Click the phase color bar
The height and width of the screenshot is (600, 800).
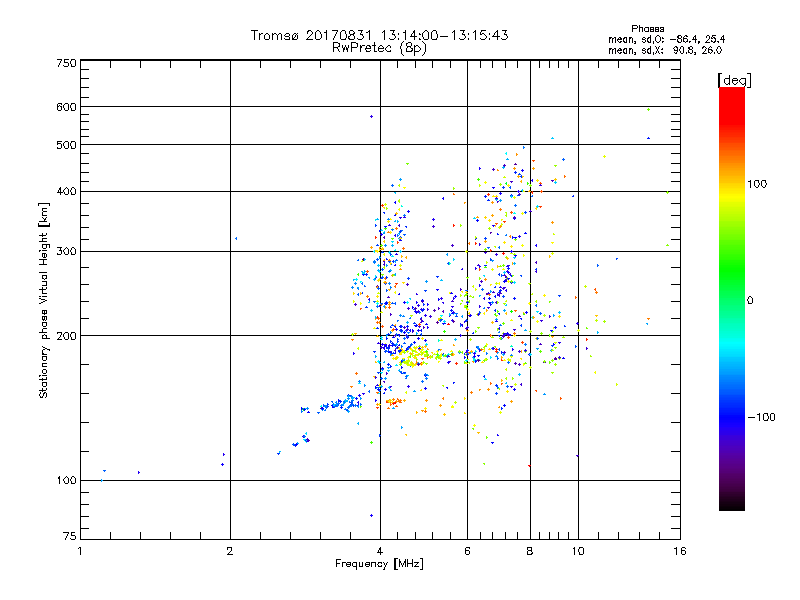[732, 298]
